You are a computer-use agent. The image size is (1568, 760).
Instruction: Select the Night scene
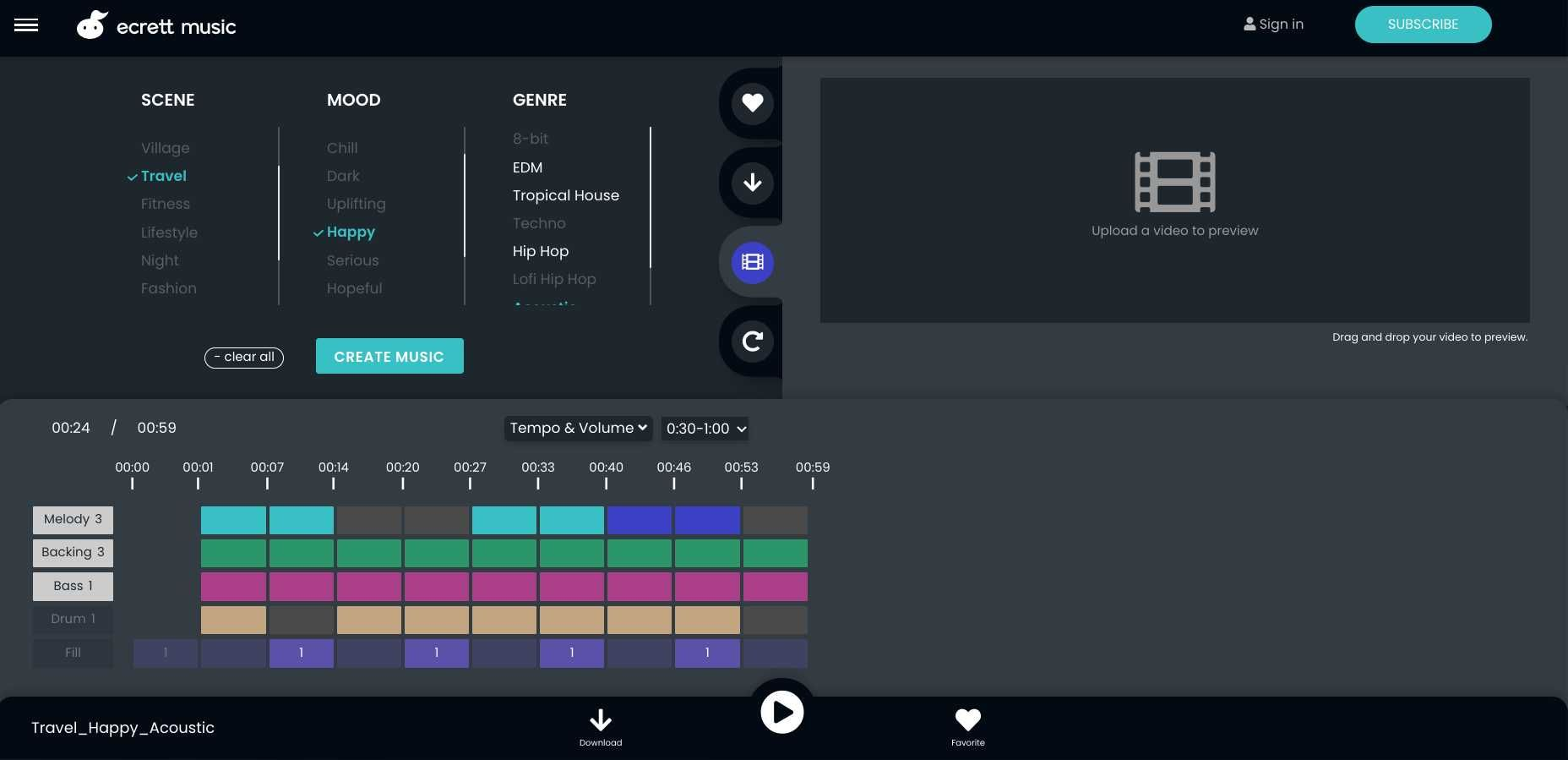160,260
